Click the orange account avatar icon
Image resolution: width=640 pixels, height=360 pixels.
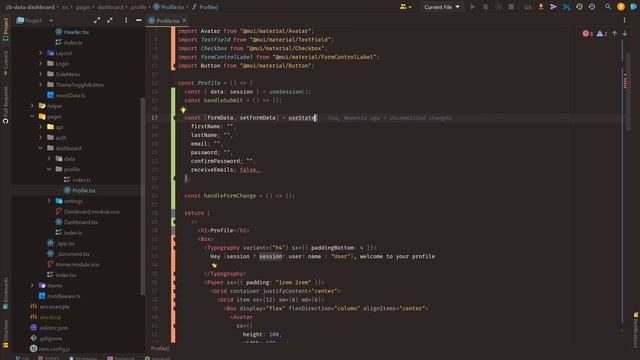coord(621,7)
